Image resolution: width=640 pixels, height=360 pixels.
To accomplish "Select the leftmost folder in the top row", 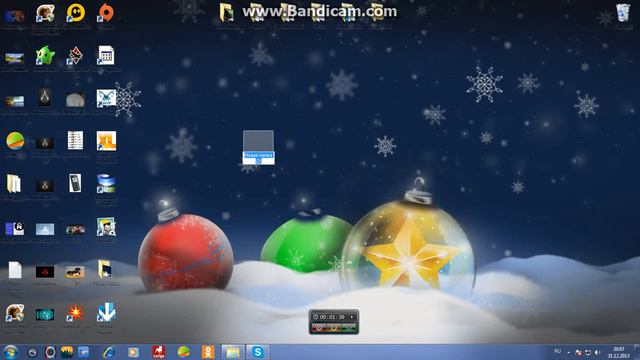I will tap(227, 12).
